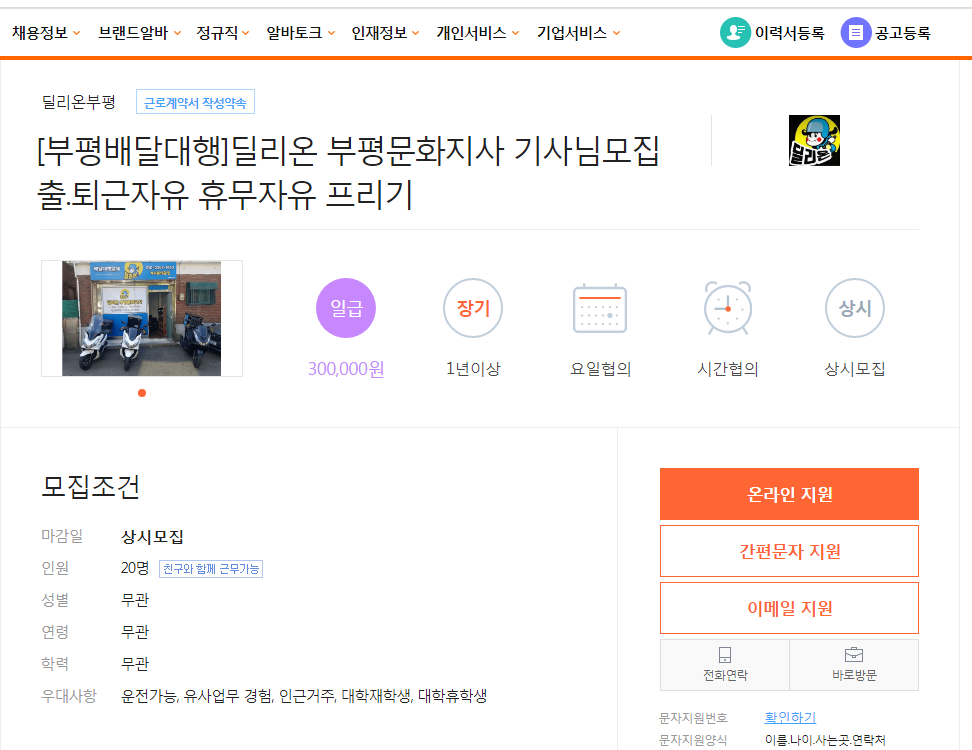
Task: Click the phone icon for 전화연락
Action: click(725, 655)
